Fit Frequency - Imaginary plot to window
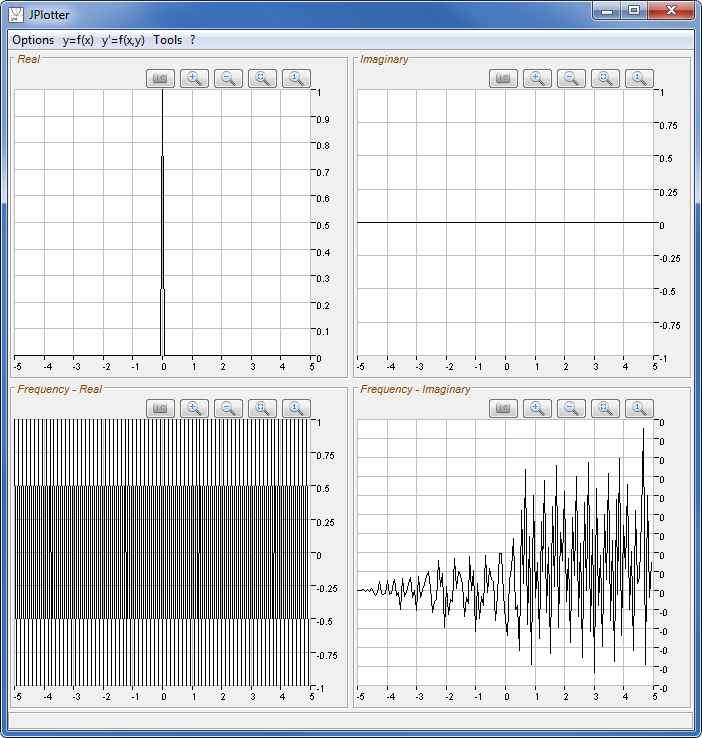The image size is (702, 738). pyautogui.click(x=605, y=408)
